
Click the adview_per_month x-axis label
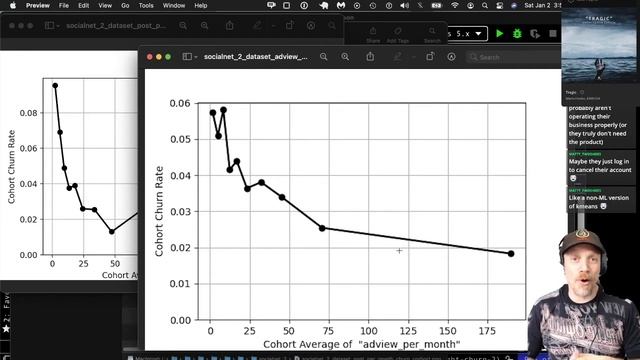[x=362, y=344]
